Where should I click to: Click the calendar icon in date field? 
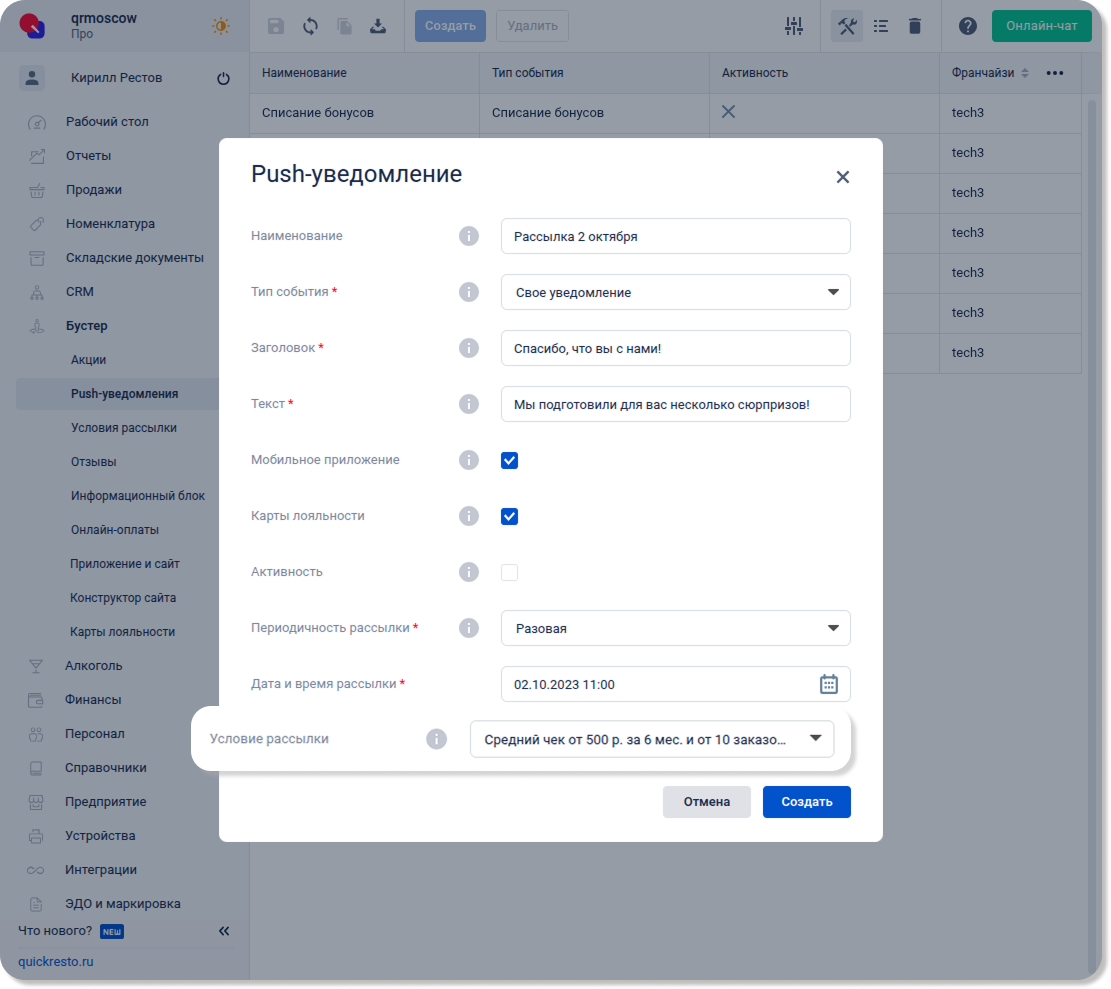pos(828,684)
